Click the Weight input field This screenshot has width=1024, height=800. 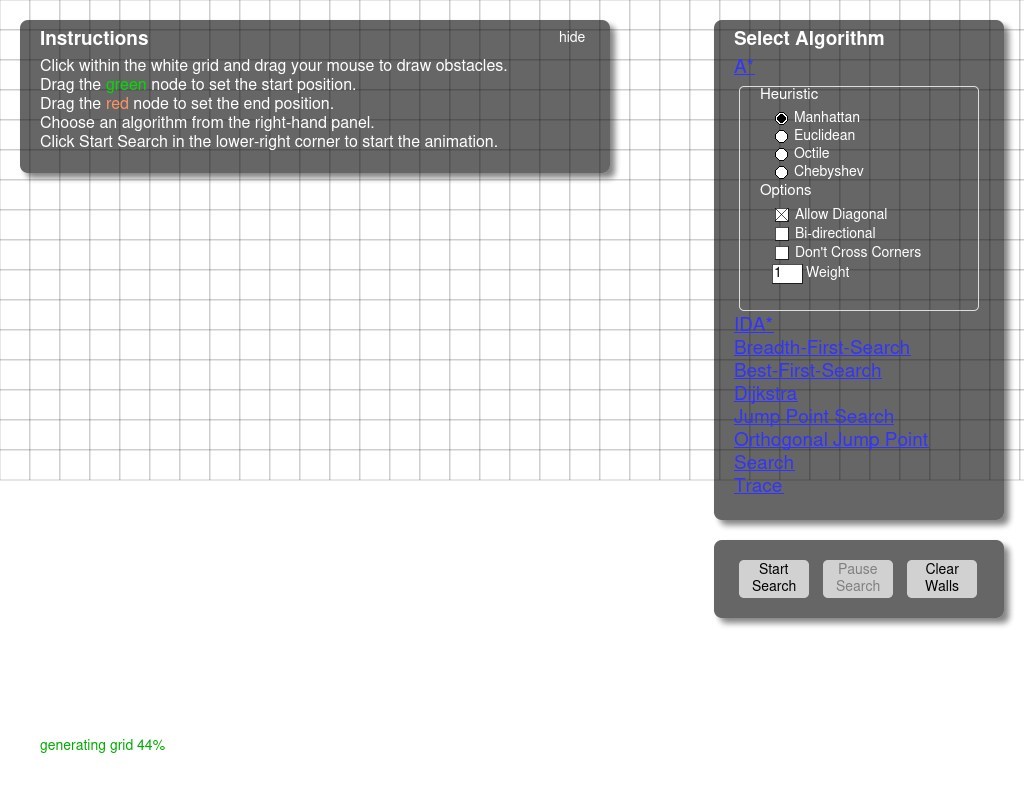tap(787, 273)
